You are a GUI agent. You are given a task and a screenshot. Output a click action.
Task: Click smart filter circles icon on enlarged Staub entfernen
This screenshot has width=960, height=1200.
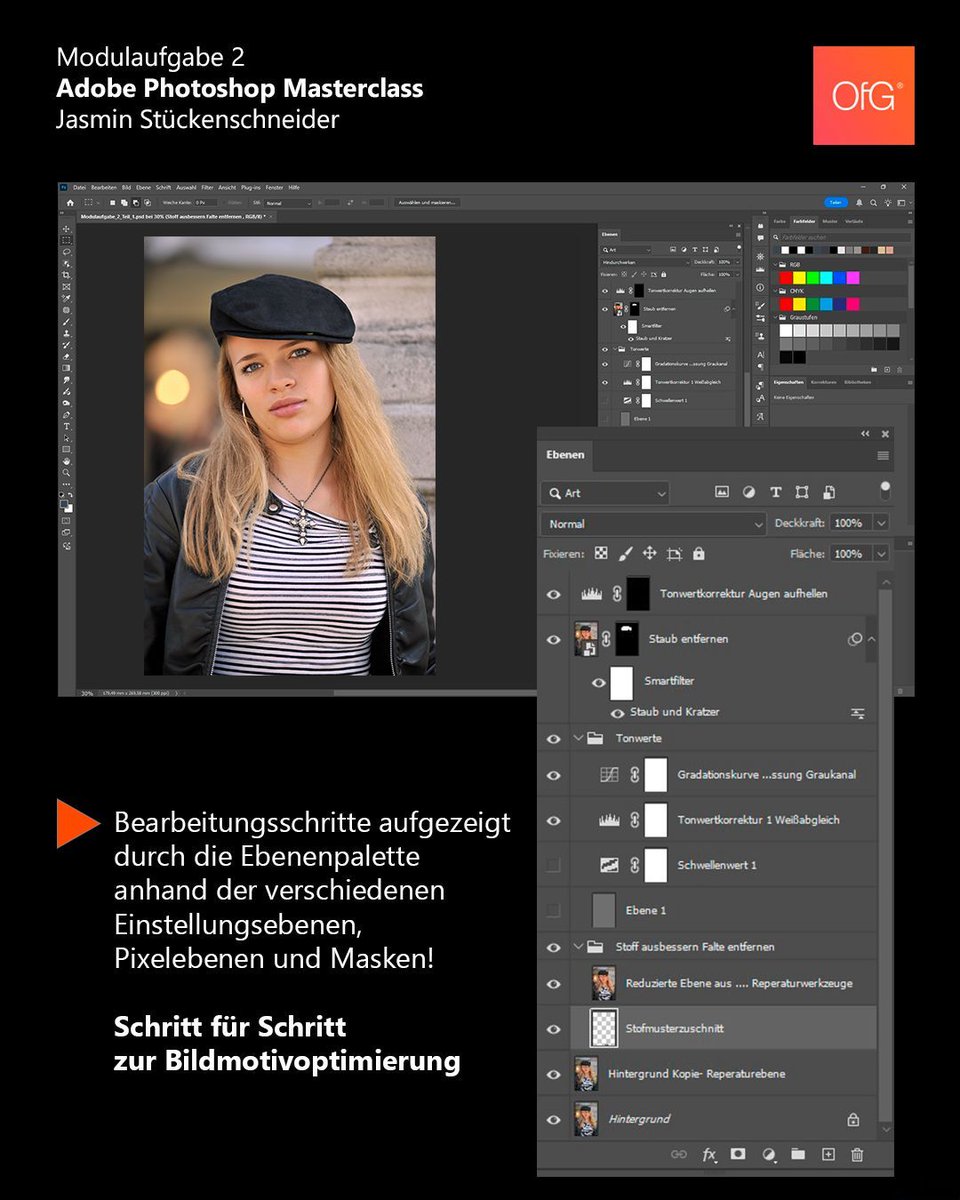(854, 639)
